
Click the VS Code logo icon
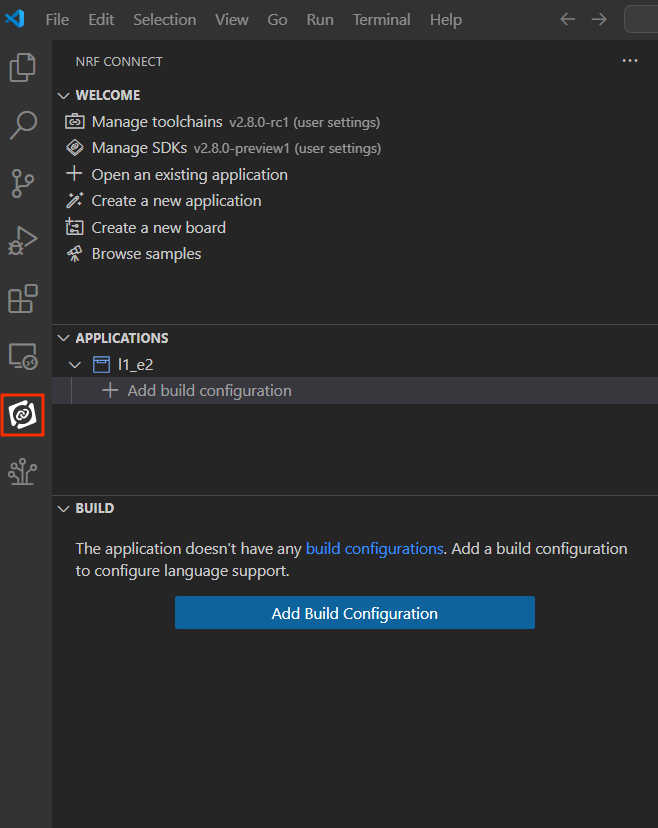(x=15, y=19)
